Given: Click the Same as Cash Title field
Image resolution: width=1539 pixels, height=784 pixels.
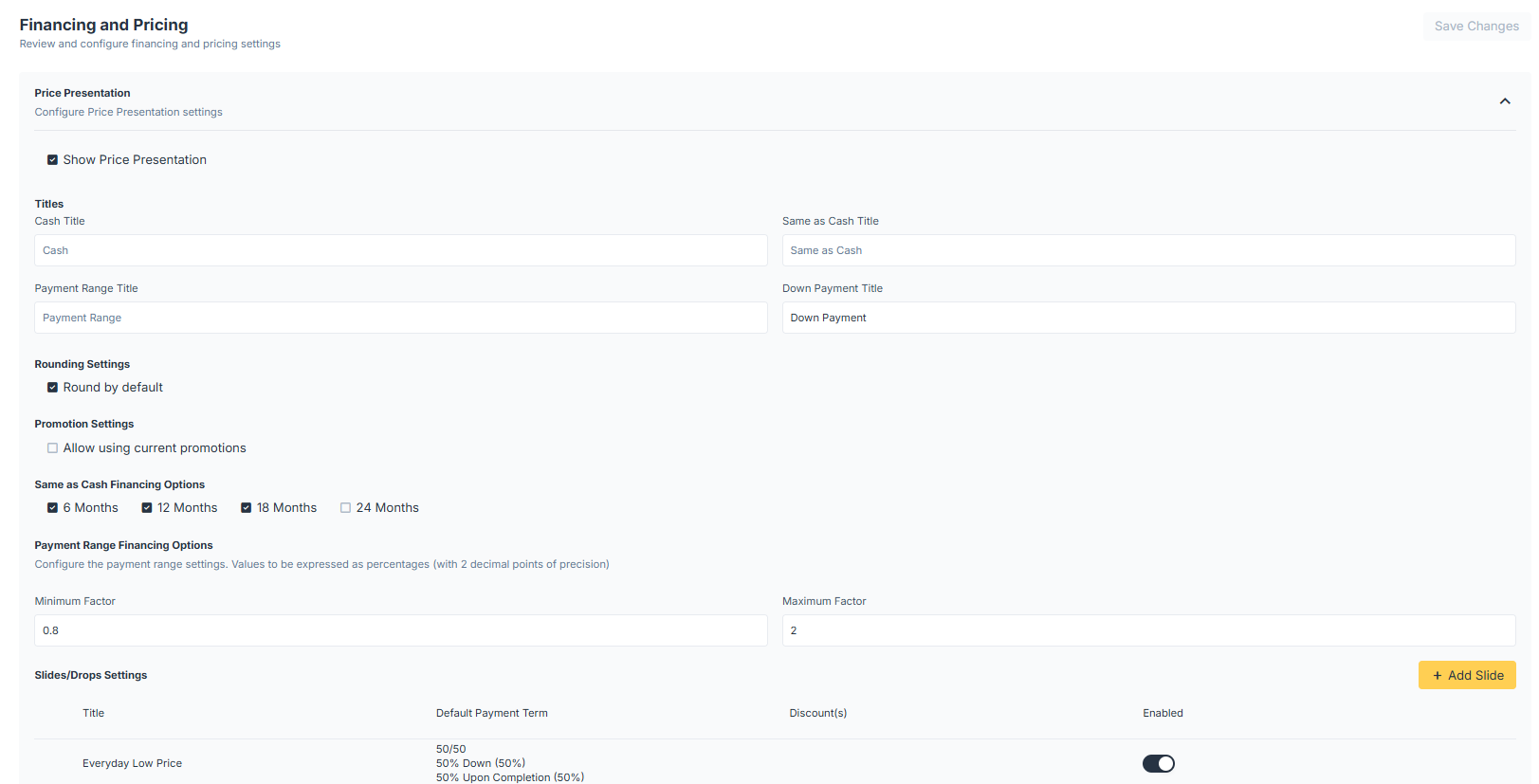Looking at the screenshot, I should (1147, 250).
